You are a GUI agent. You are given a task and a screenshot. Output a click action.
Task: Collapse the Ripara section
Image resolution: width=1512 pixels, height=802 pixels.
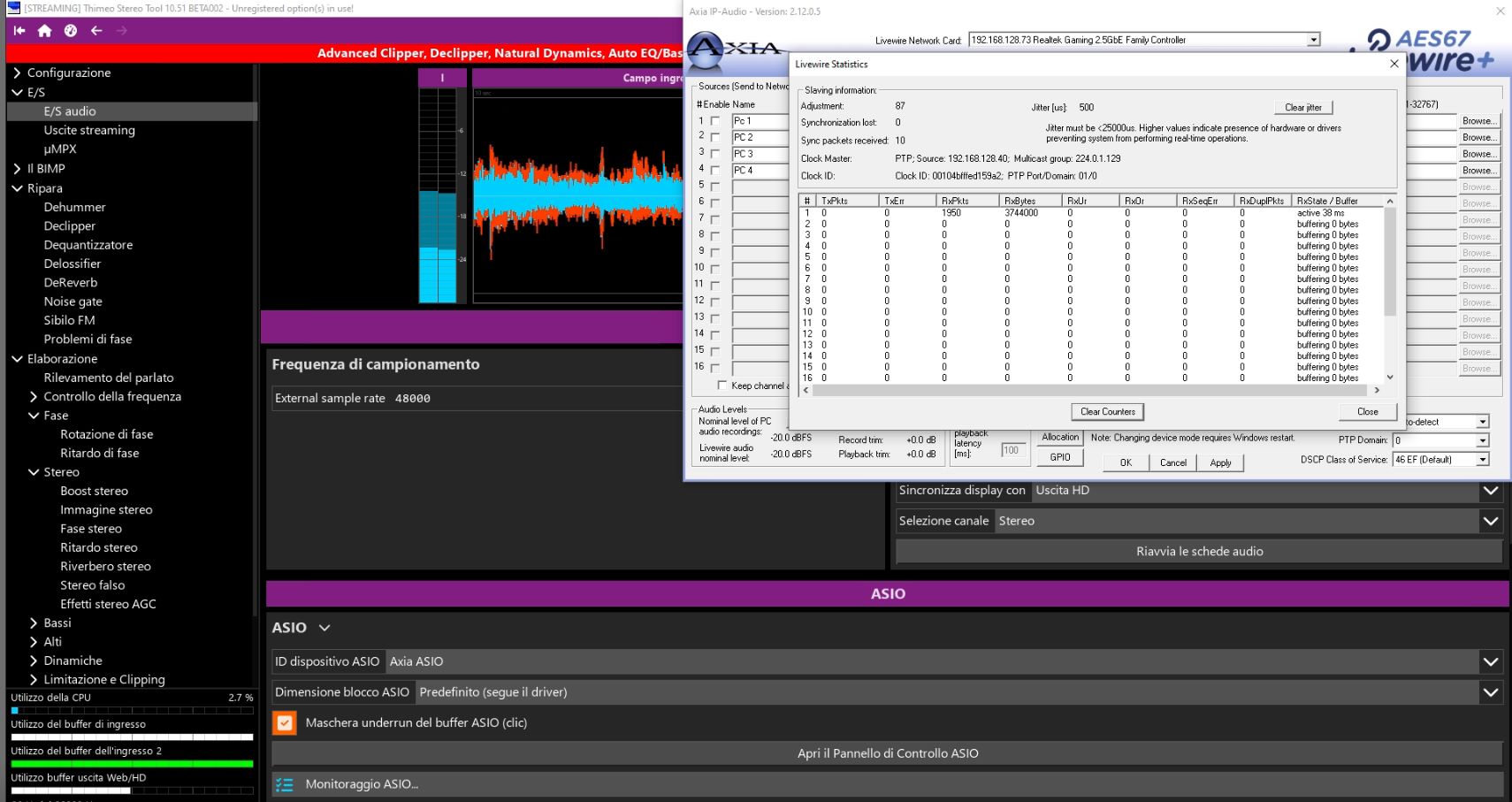[17, 188]
